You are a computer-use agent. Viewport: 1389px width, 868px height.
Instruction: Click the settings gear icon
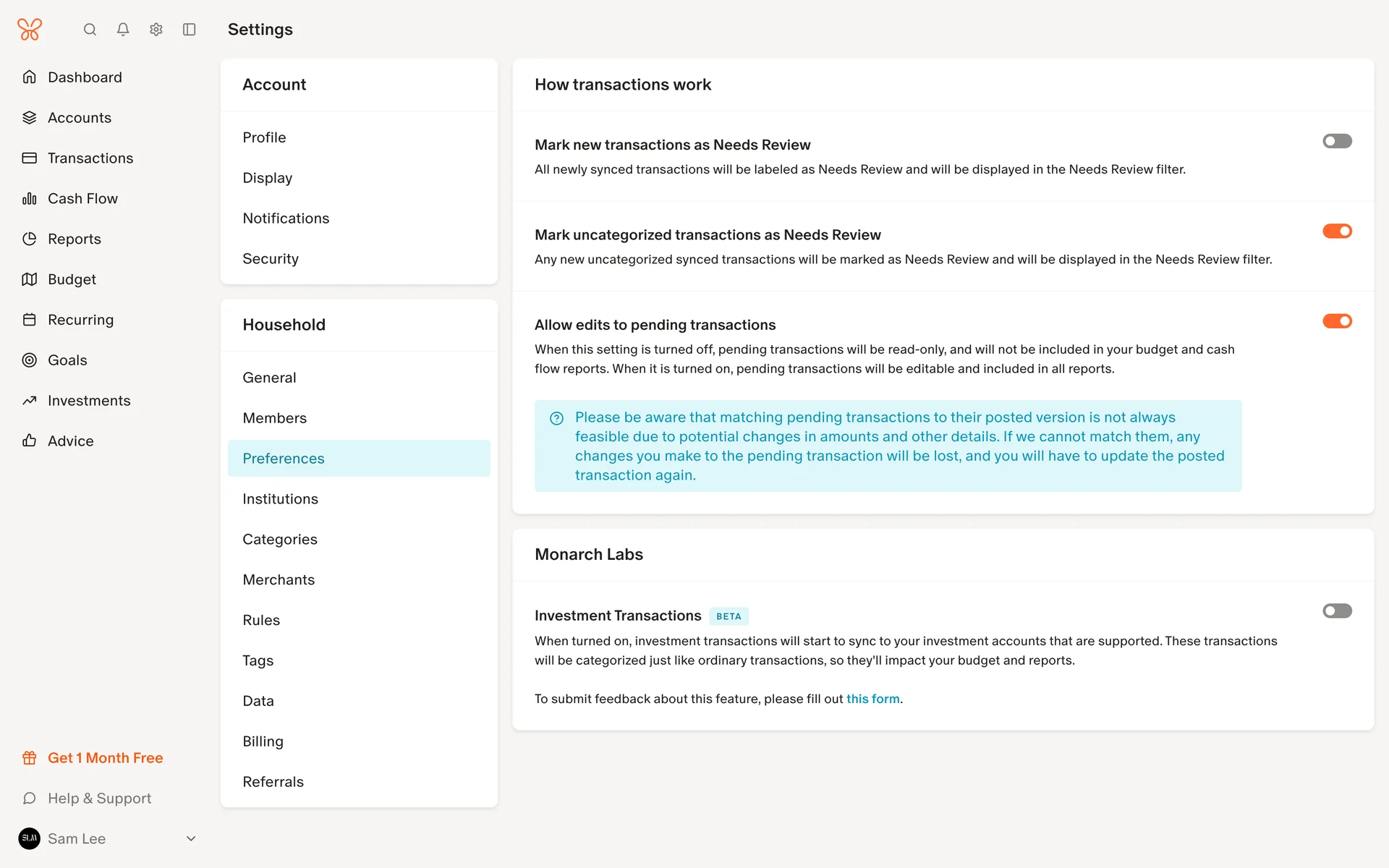coord(156,30)
